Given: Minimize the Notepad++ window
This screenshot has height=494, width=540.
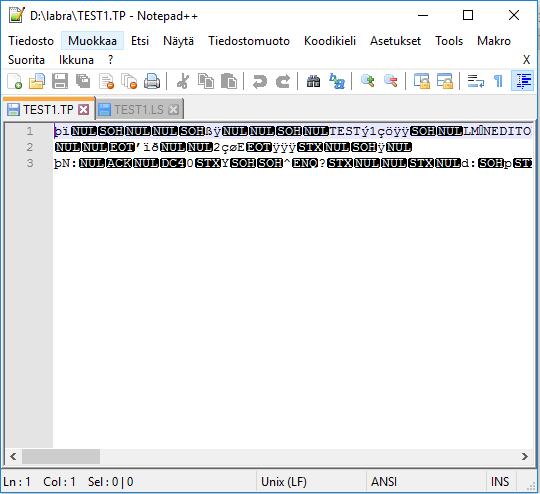Looking at the screenshot, I should 423,16.
